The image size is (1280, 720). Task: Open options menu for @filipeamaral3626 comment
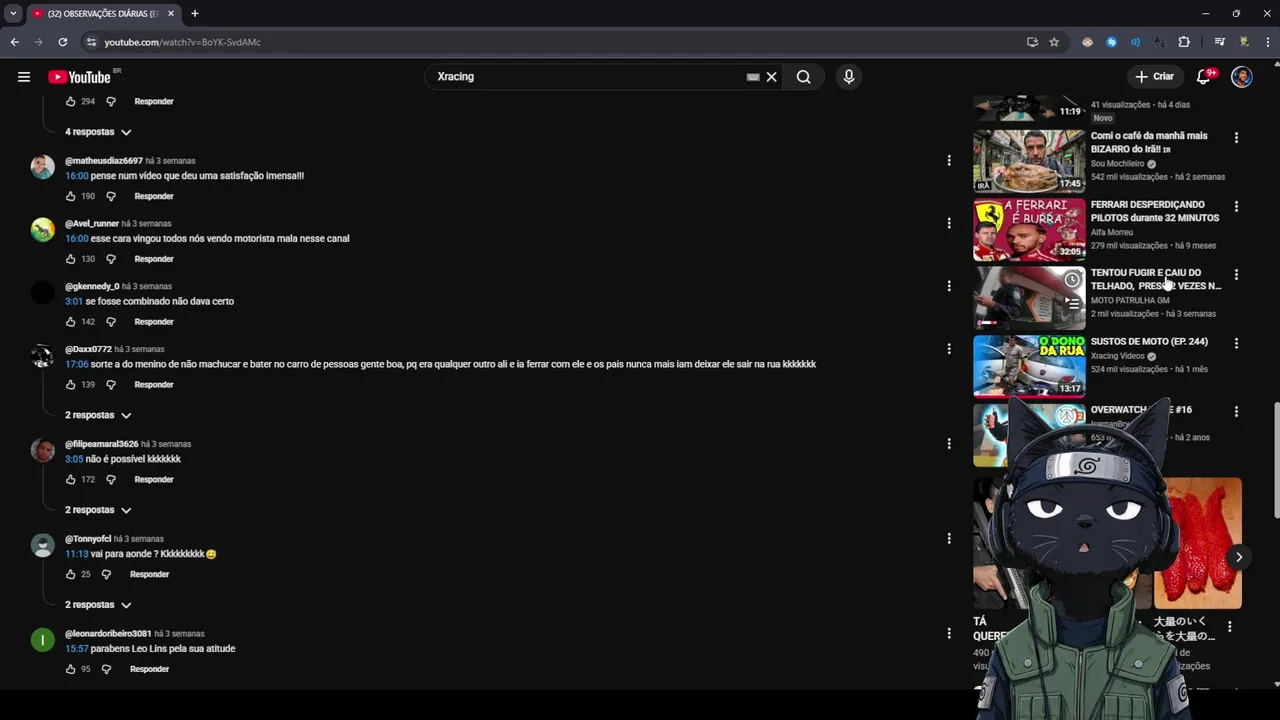point(949,444)
